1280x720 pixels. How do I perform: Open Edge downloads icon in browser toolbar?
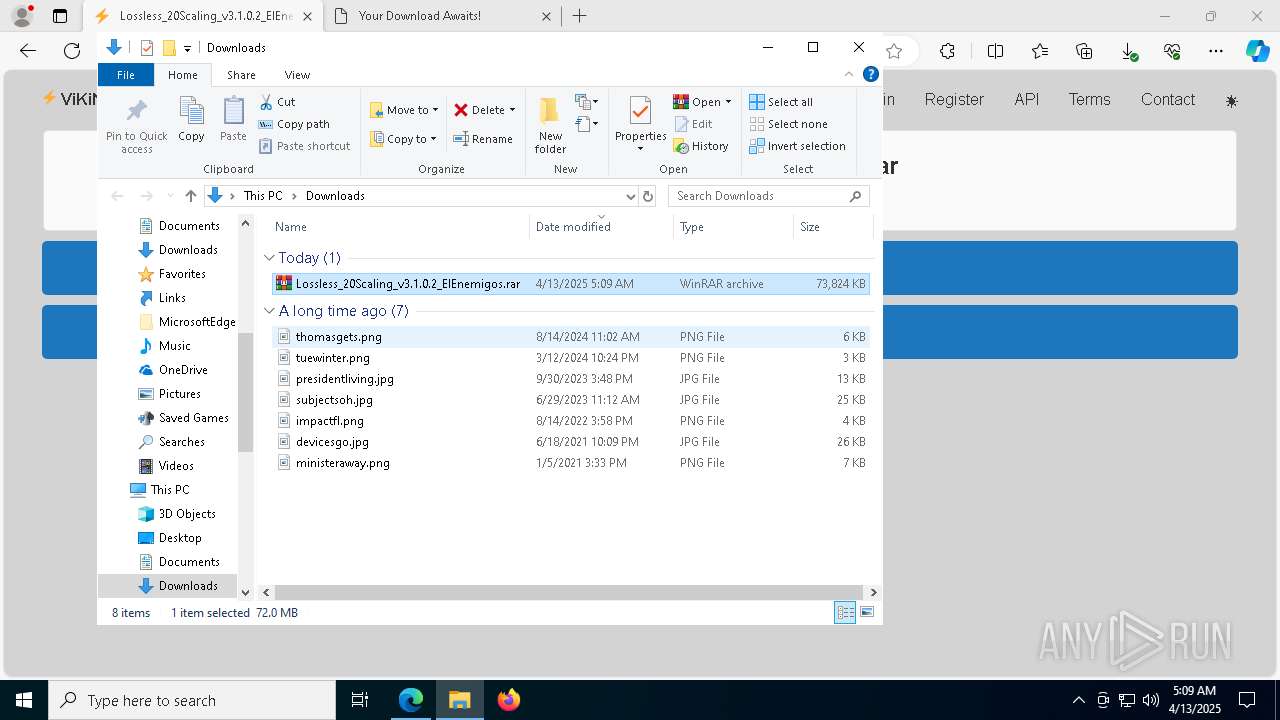(1129, 51)
